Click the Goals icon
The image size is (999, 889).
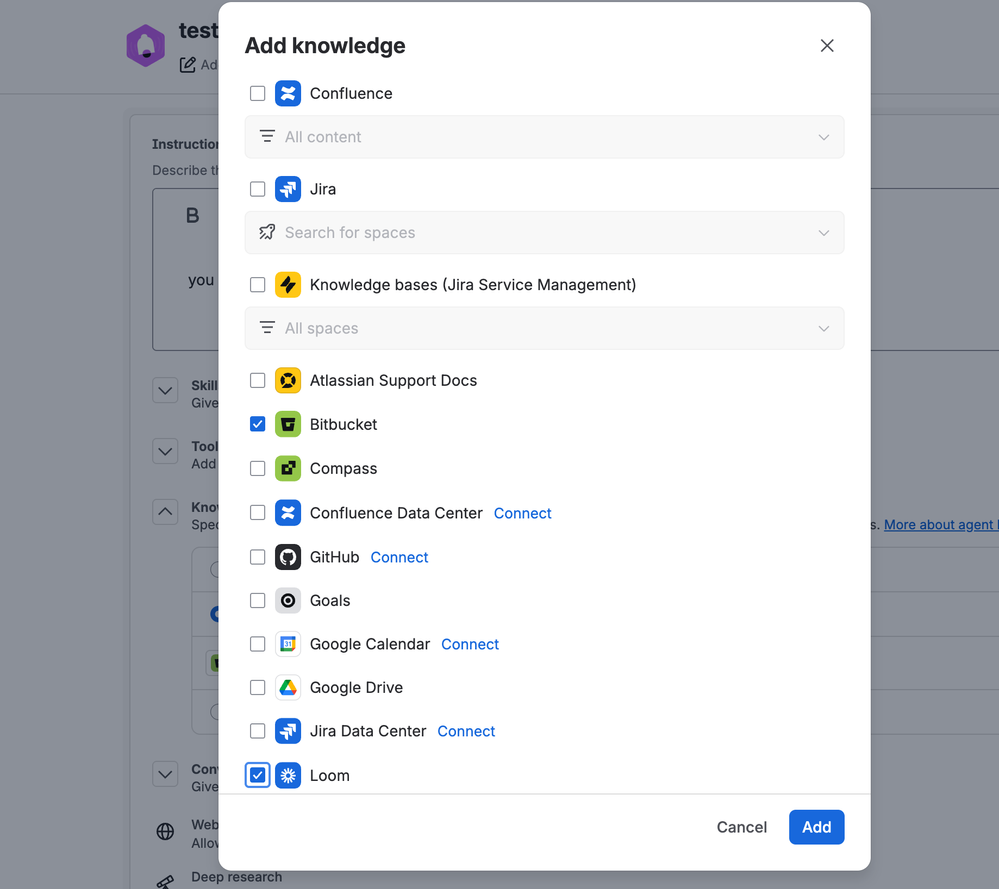[288, 600]
